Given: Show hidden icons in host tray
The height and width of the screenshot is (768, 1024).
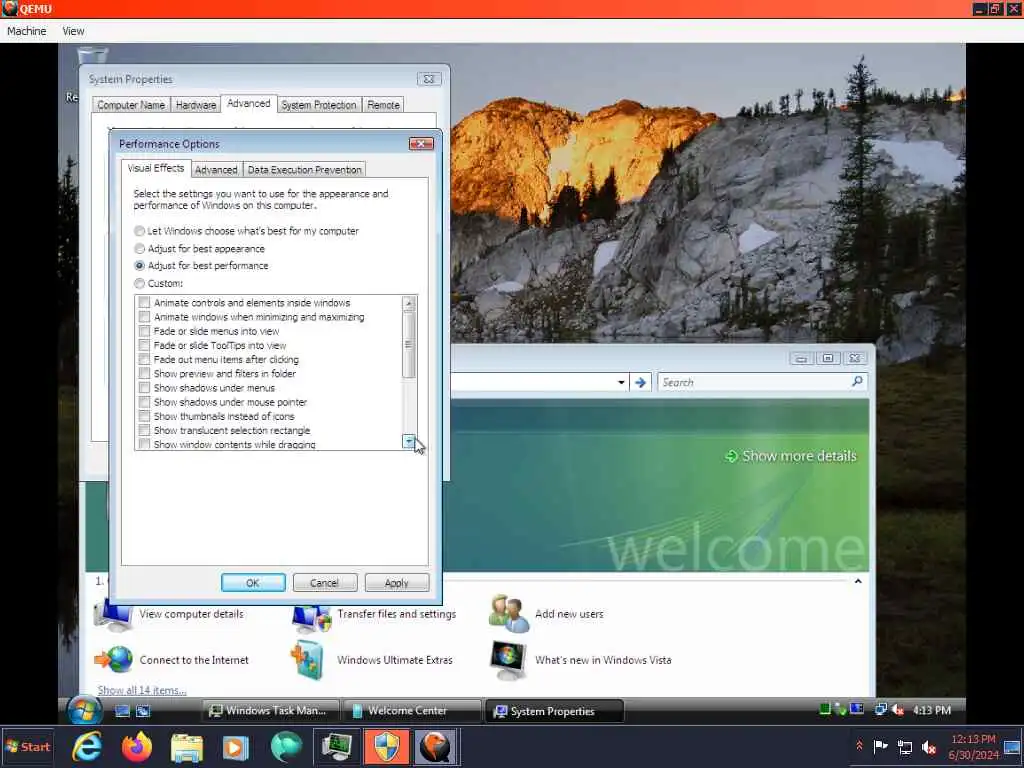Looking at the screenshot, I should [859, 746].
